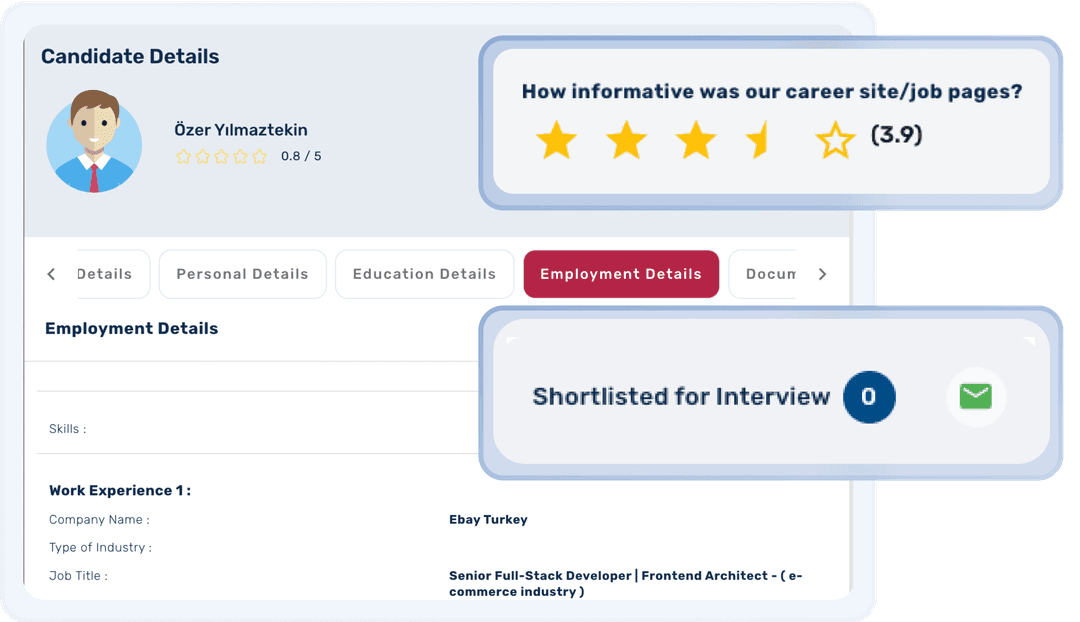Click the half-filled fourth star for career site rating
The height and width of the screenshot is (622, 1080).
click(760, 140)
